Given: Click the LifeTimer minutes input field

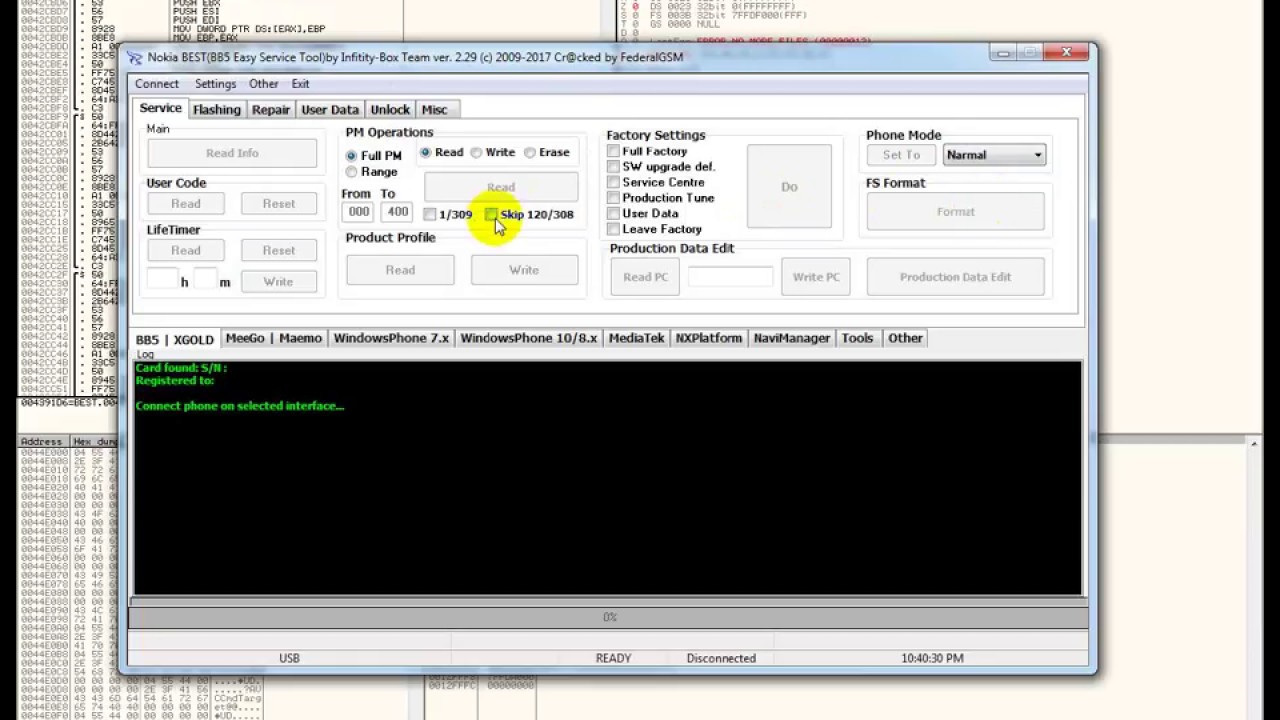Looking at the screenshot, I should point(205,281).
